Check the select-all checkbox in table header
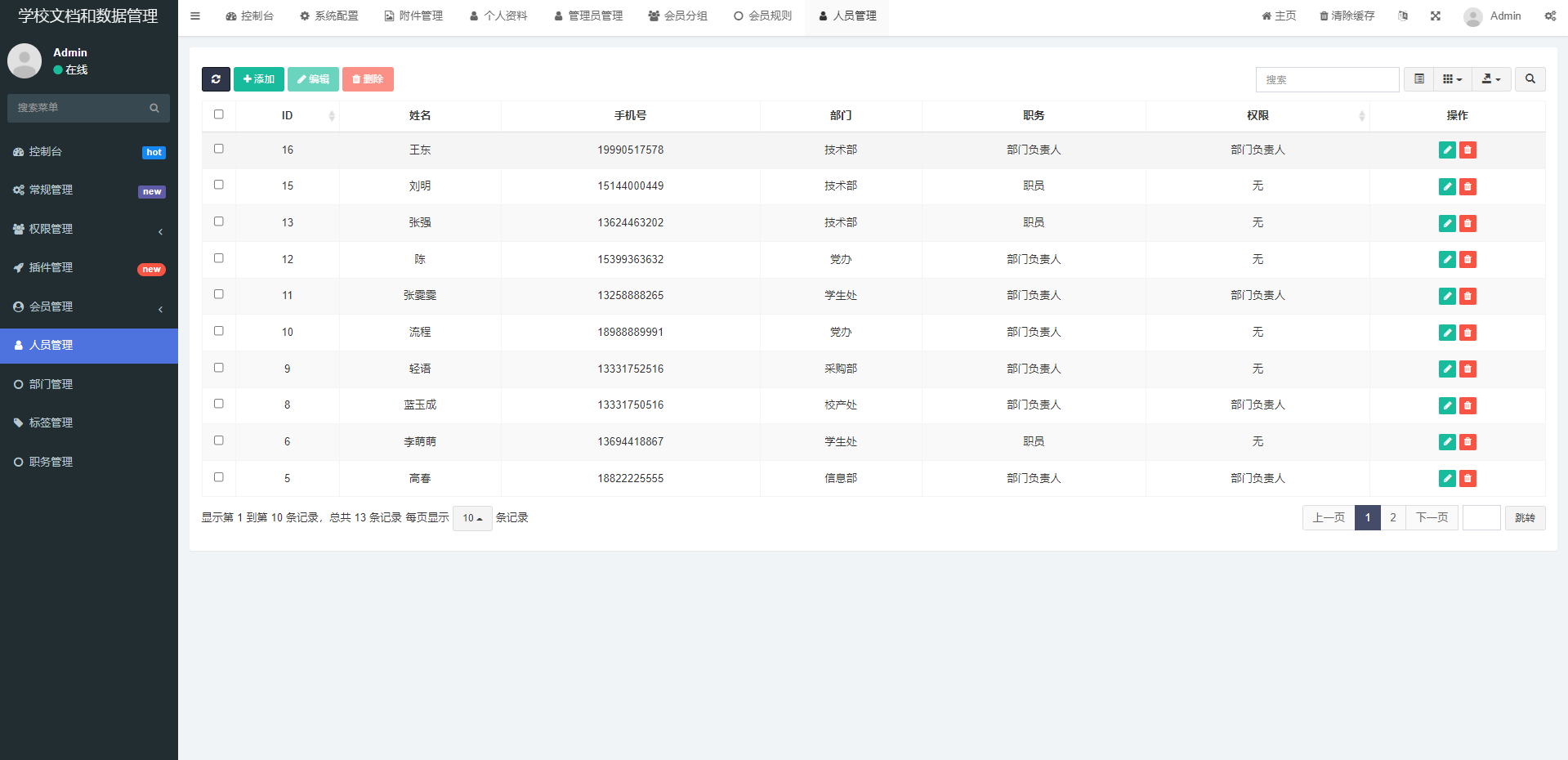1568x760 pixels. (x=219, y=114)
